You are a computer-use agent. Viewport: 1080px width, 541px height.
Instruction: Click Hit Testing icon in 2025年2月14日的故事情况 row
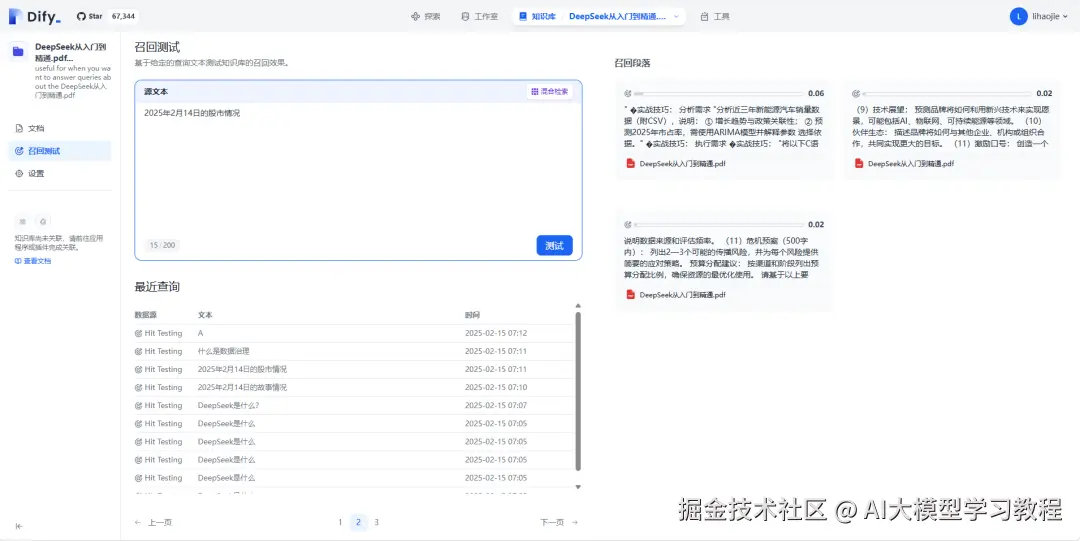[x=138, y=387]
